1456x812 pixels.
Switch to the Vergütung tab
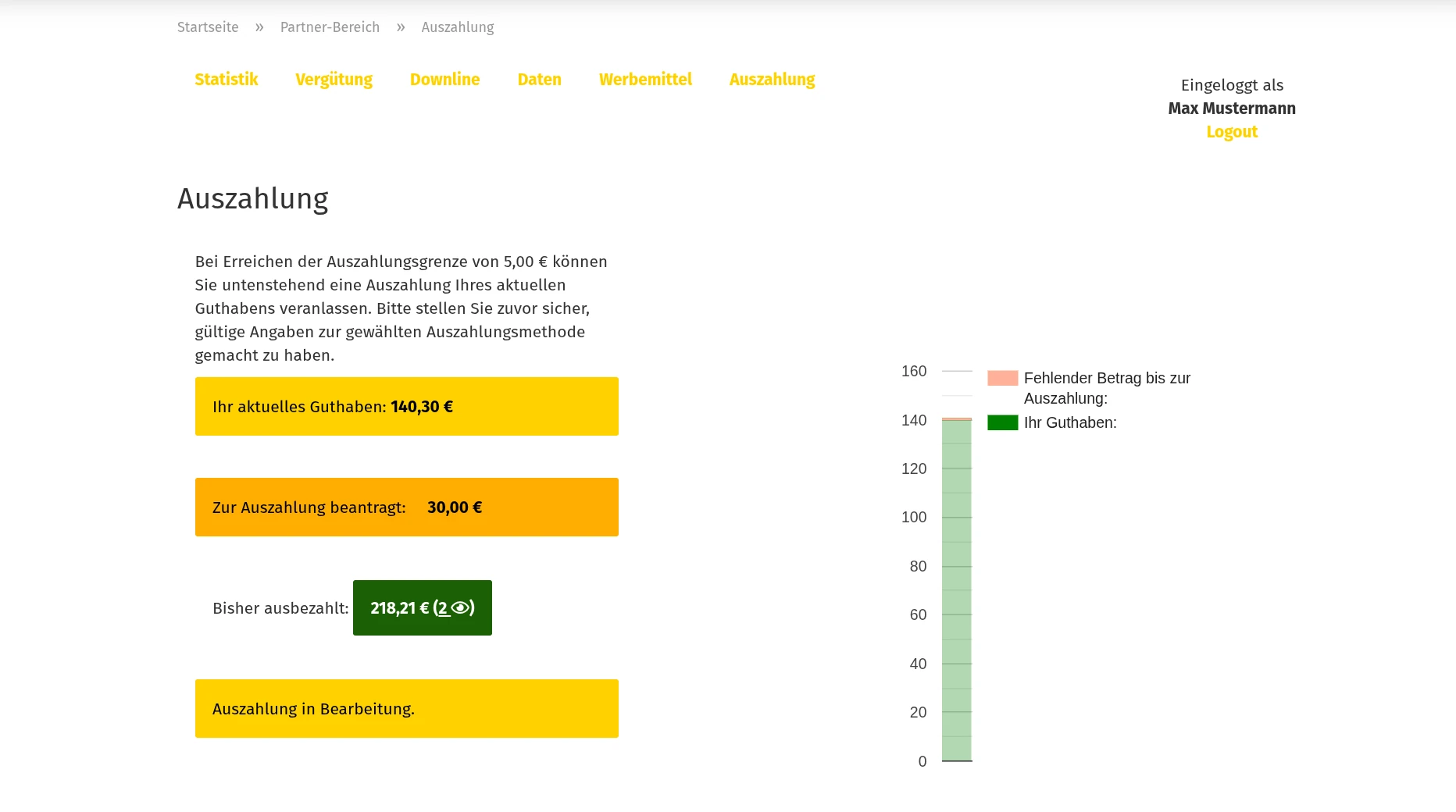pos(334,80)
